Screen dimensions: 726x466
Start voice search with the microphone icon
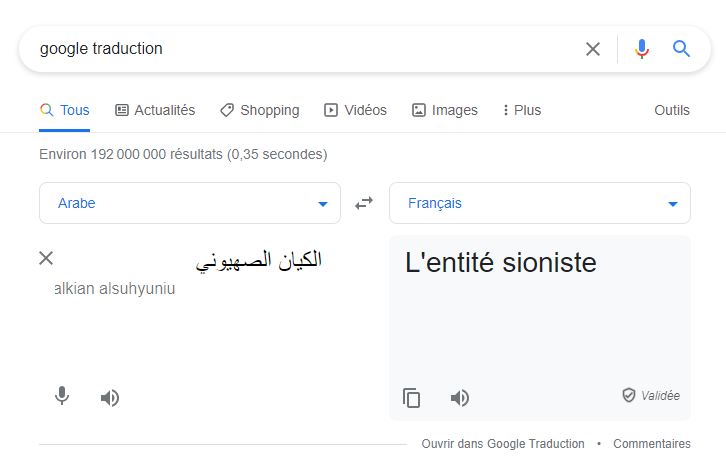[x=642, y=49]
